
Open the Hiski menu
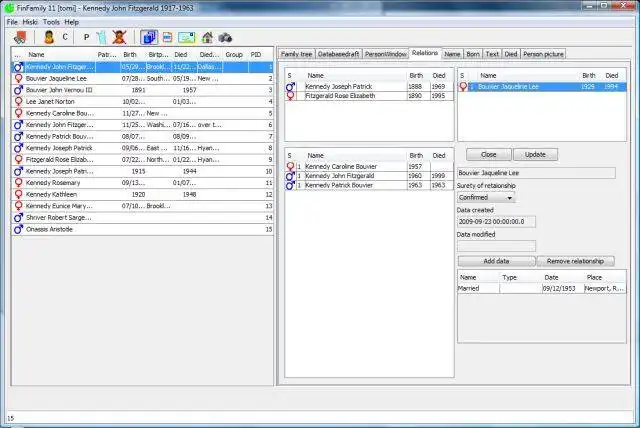[30, 22]
